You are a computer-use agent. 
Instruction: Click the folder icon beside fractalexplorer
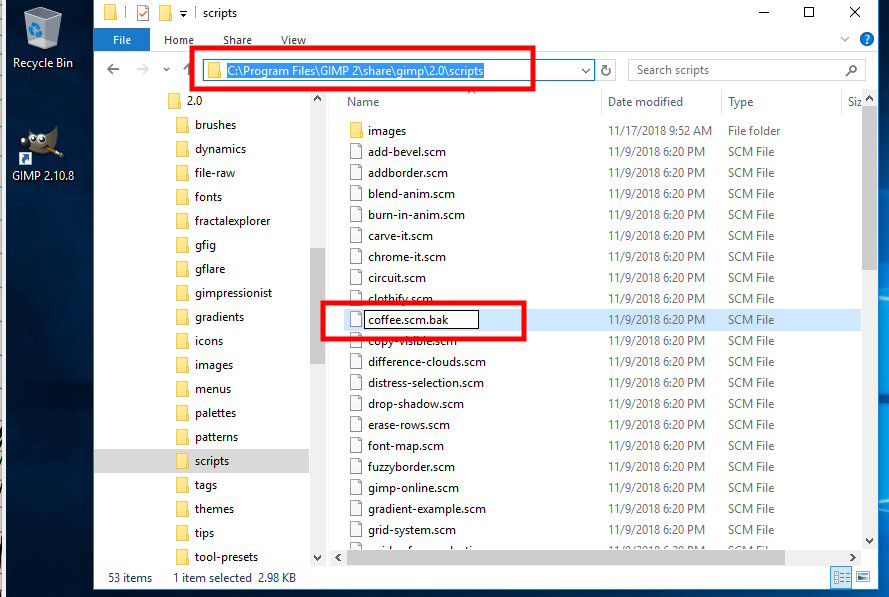[x=182, y=221]
